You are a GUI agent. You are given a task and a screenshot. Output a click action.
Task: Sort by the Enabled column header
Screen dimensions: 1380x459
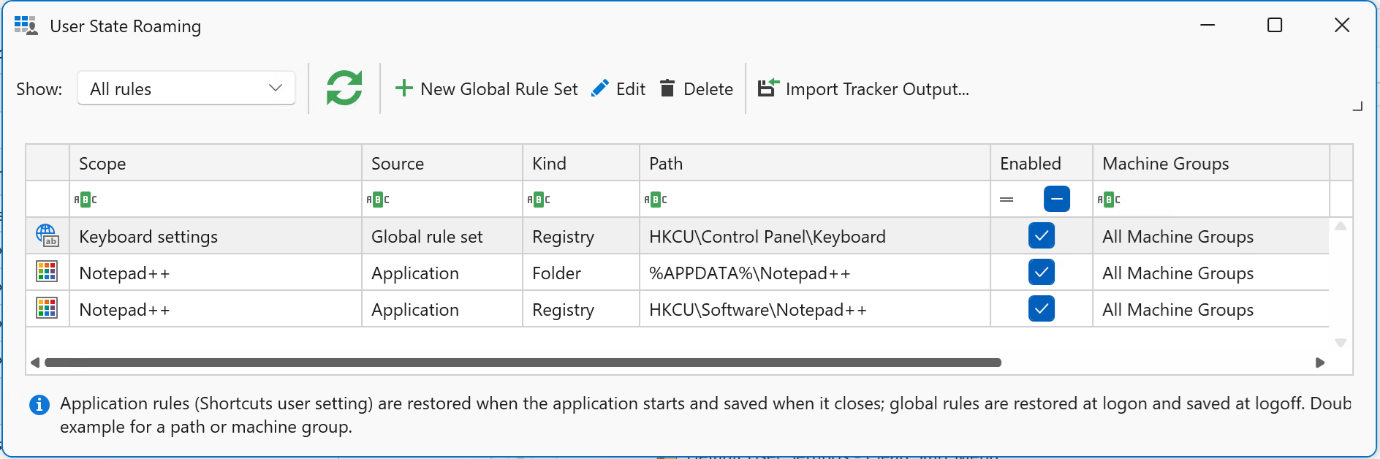(1042, 163)
